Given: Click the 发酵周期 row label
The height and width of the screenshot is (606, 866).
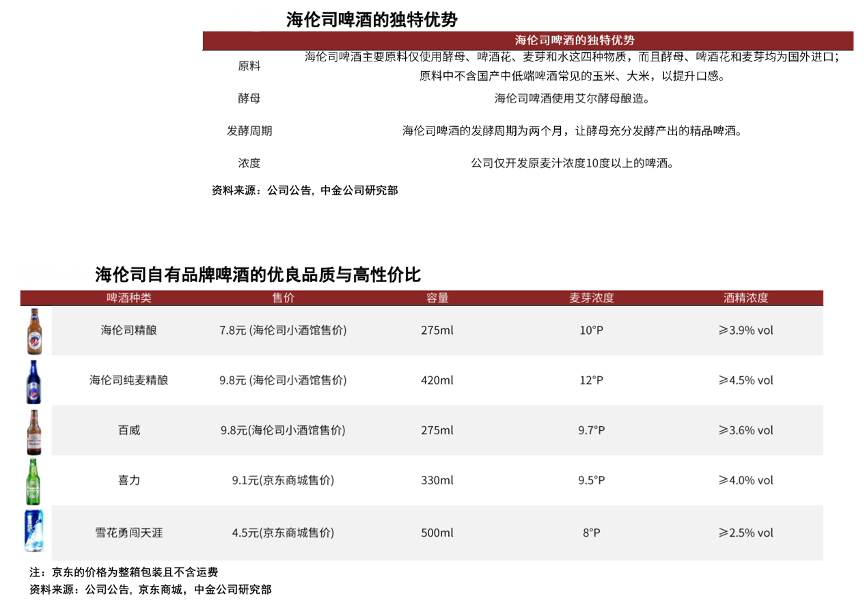Looking at the screenshot, I should [x=249, y=131].
